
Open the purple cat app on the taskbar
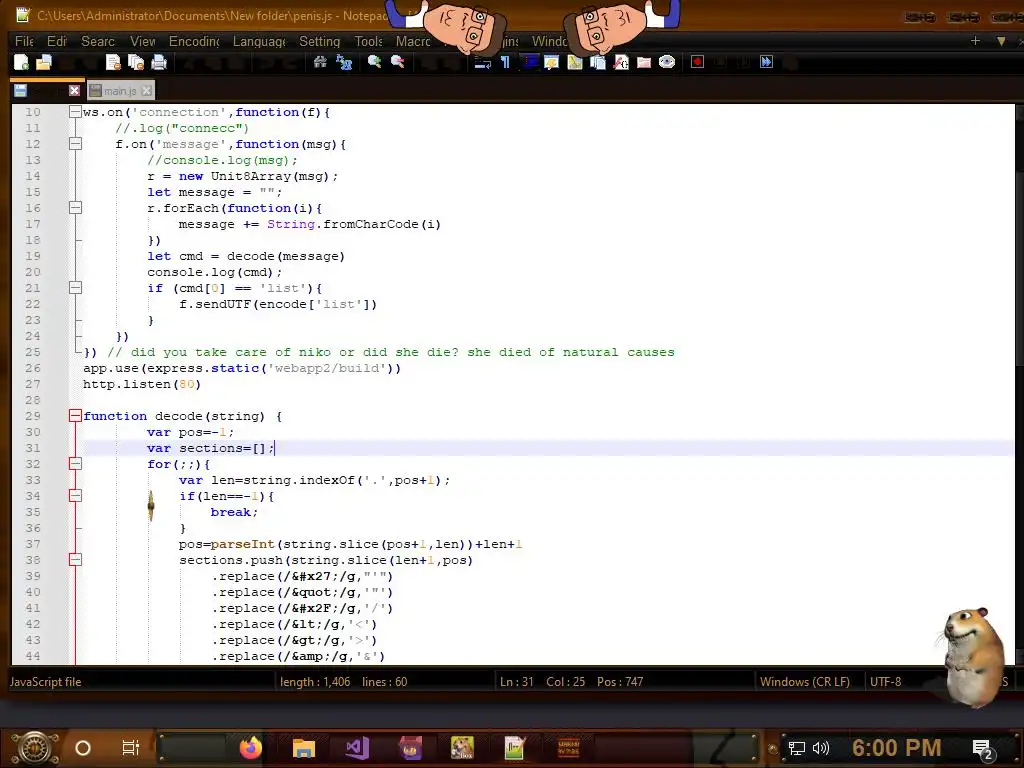pos(410,748)
